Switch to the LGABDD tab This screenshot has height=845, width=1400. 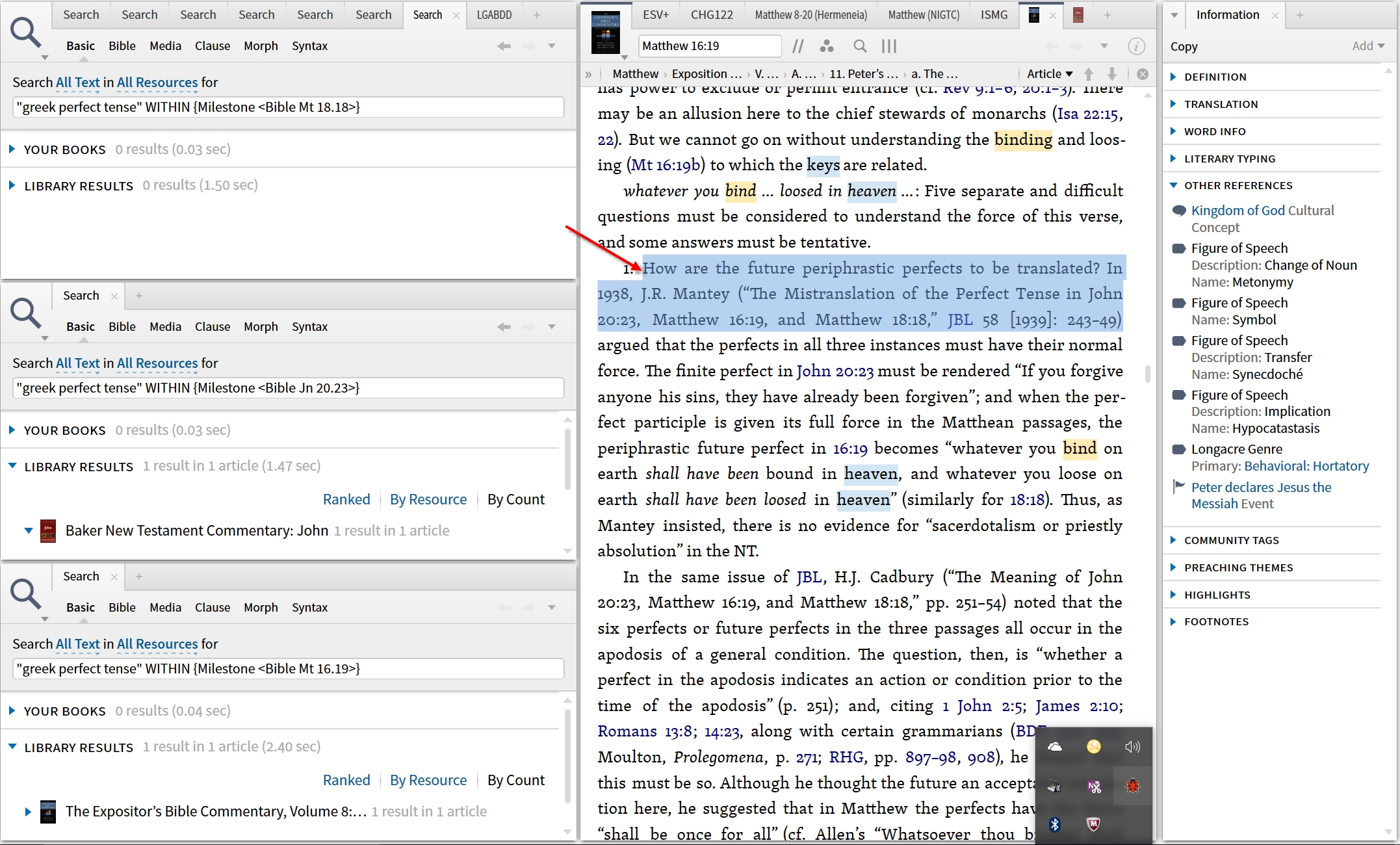(x=494, y=14)
